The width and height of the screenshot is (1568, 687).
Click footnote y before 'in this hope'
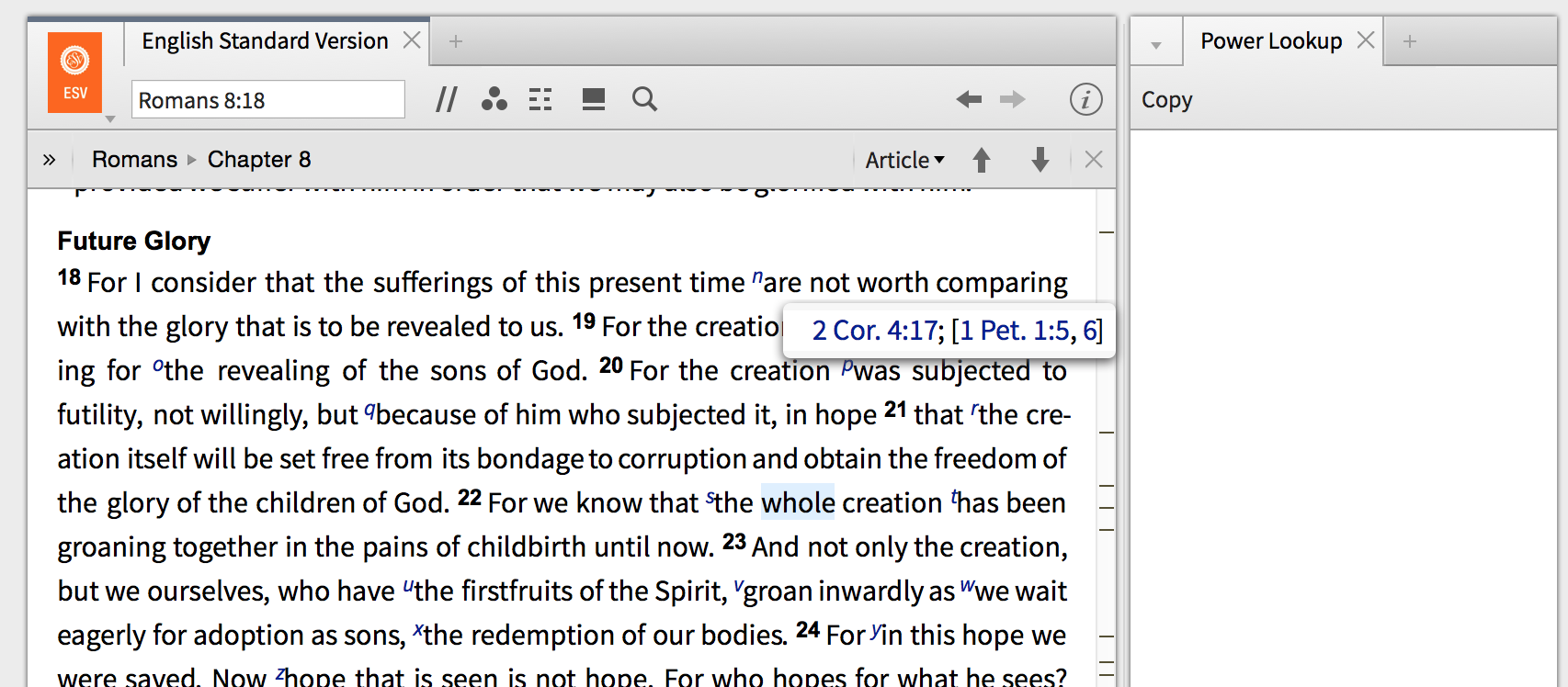pyautogui.click(x=875, y=631)
